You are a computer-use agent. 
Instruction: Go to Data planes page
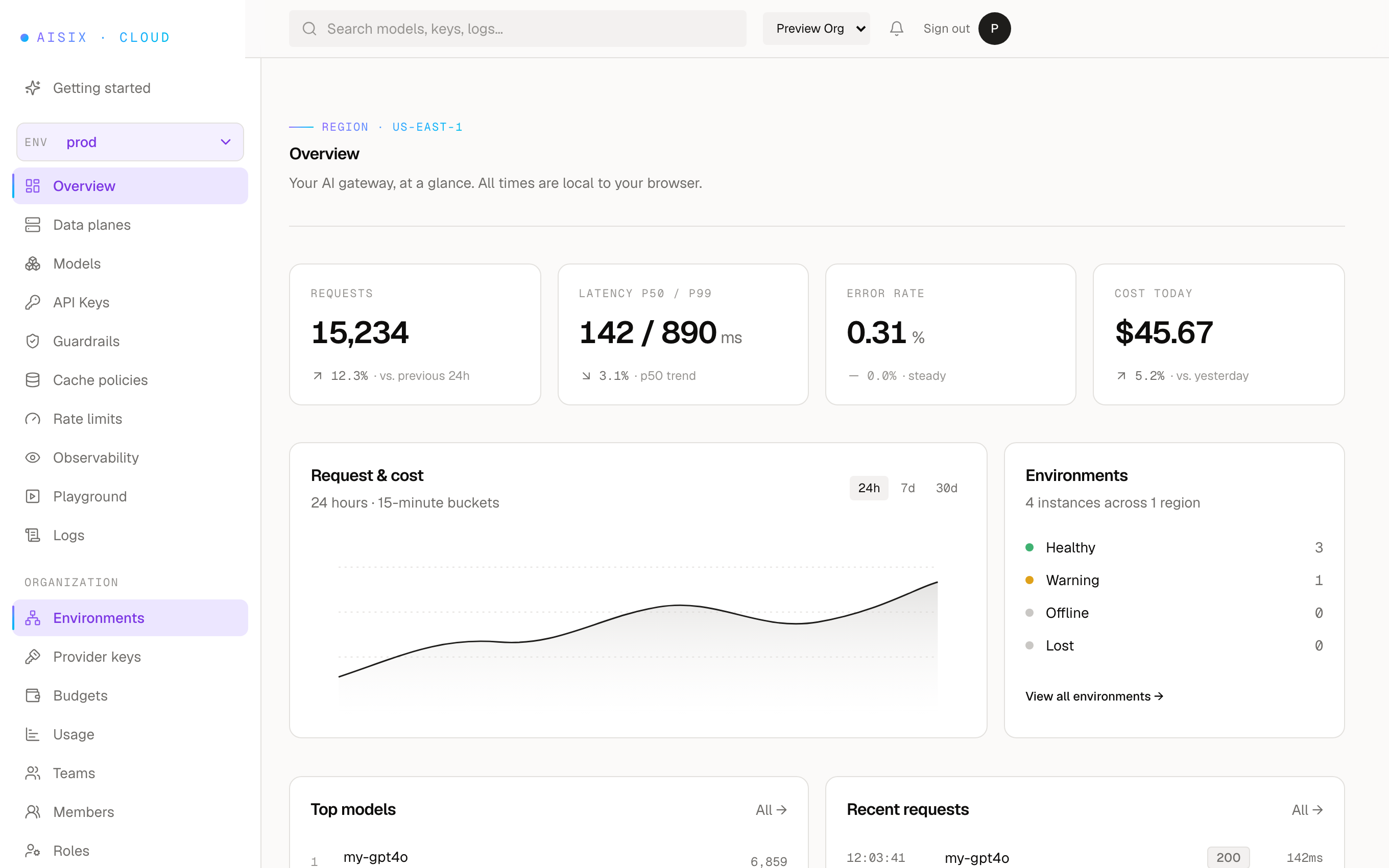click(x=130, y=225)
